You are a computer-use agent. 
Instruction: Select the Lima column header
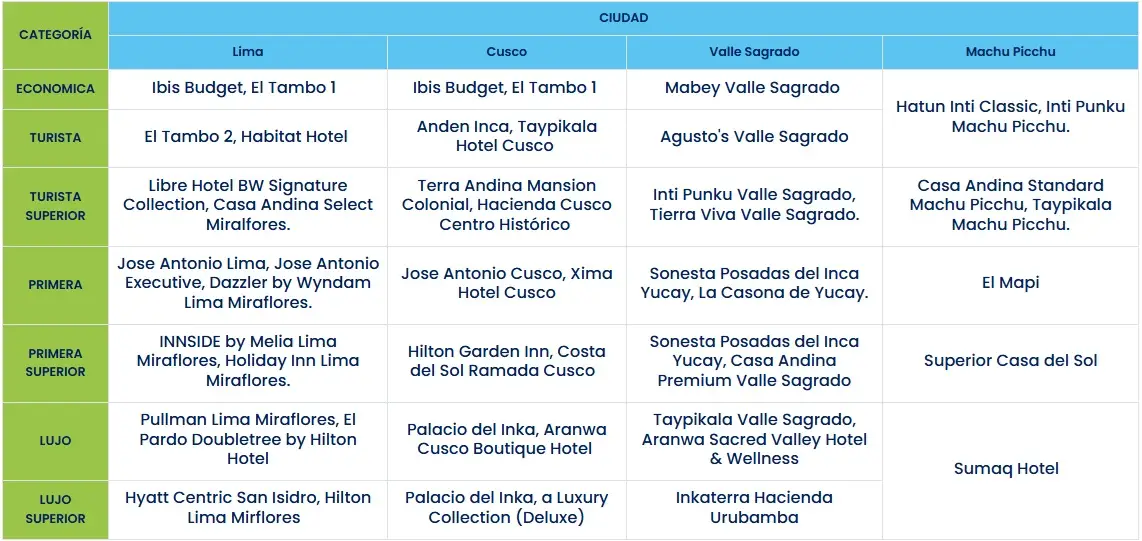point(247,52)
